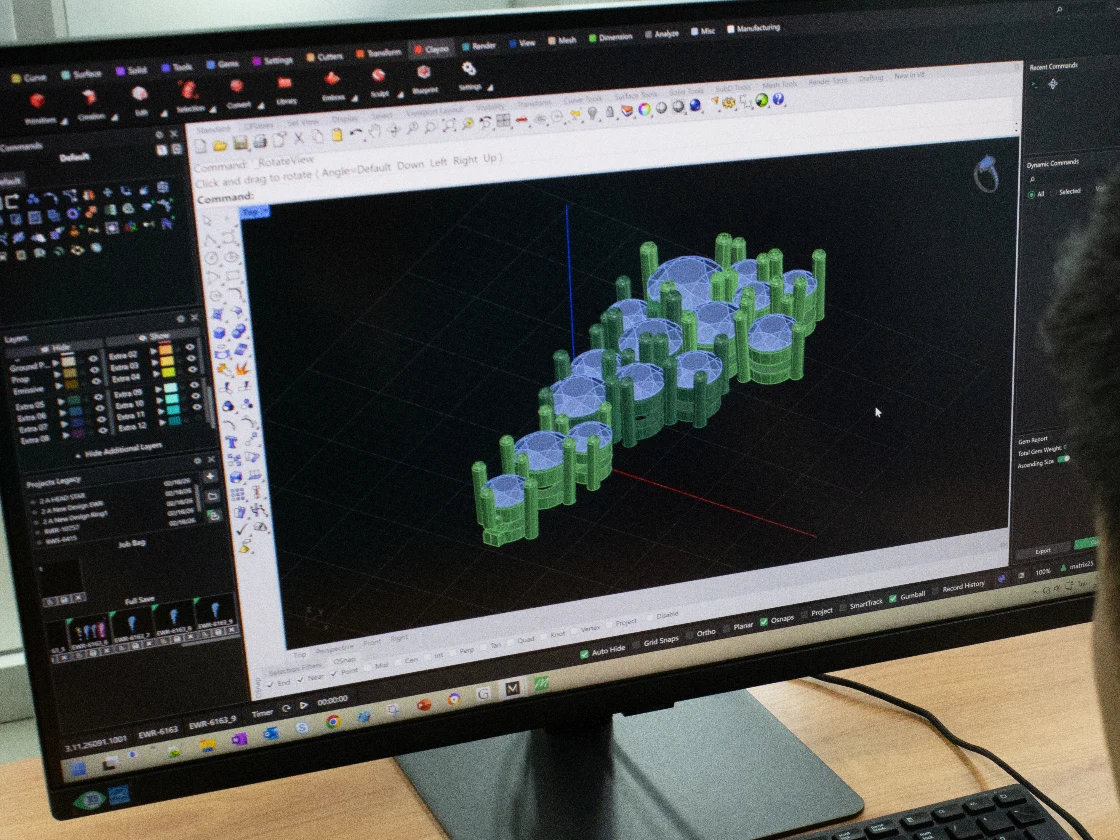1120x840 pixels.
Task: Open the Emboss tool
Action: click(x=331, y=79)
